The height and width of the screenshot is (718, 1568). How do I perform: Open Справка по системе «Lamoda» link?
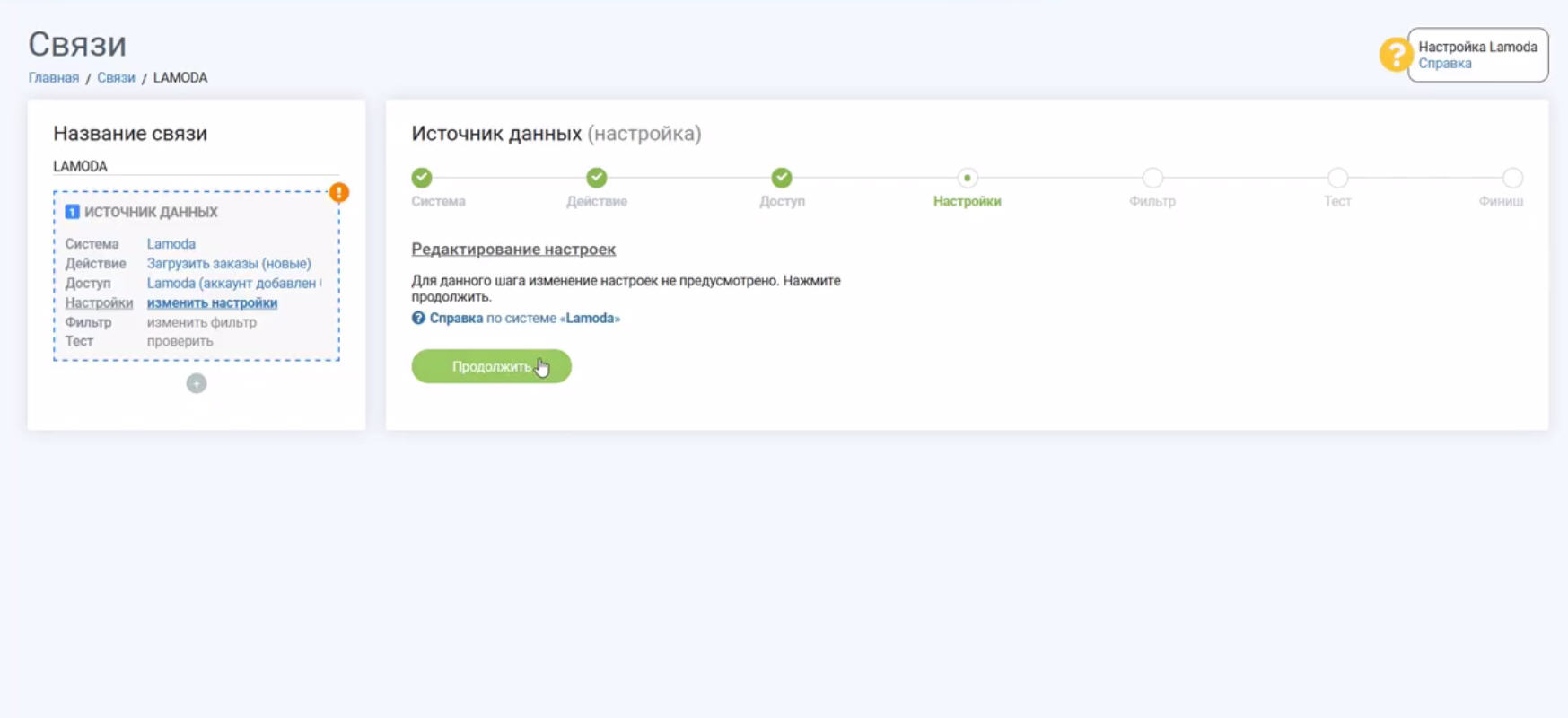[524, 318]
